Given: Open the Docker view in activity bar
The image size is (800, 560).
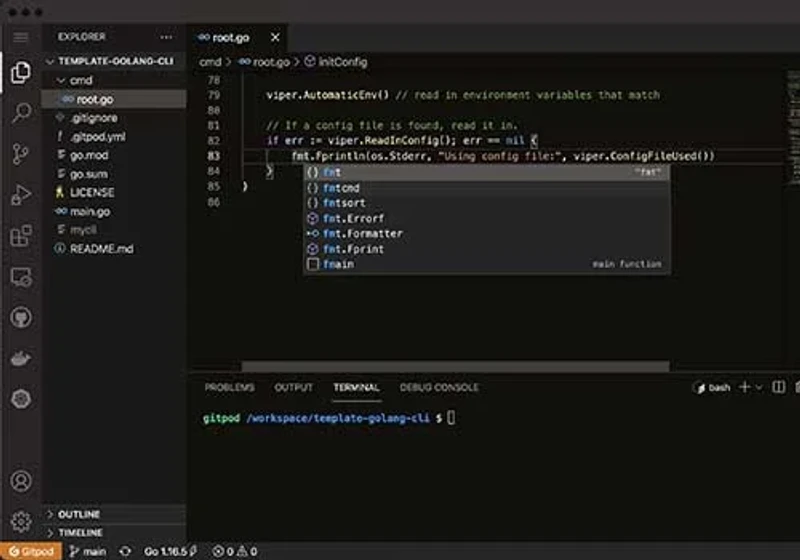Looking at the screenshot, I should pos(21,359).
